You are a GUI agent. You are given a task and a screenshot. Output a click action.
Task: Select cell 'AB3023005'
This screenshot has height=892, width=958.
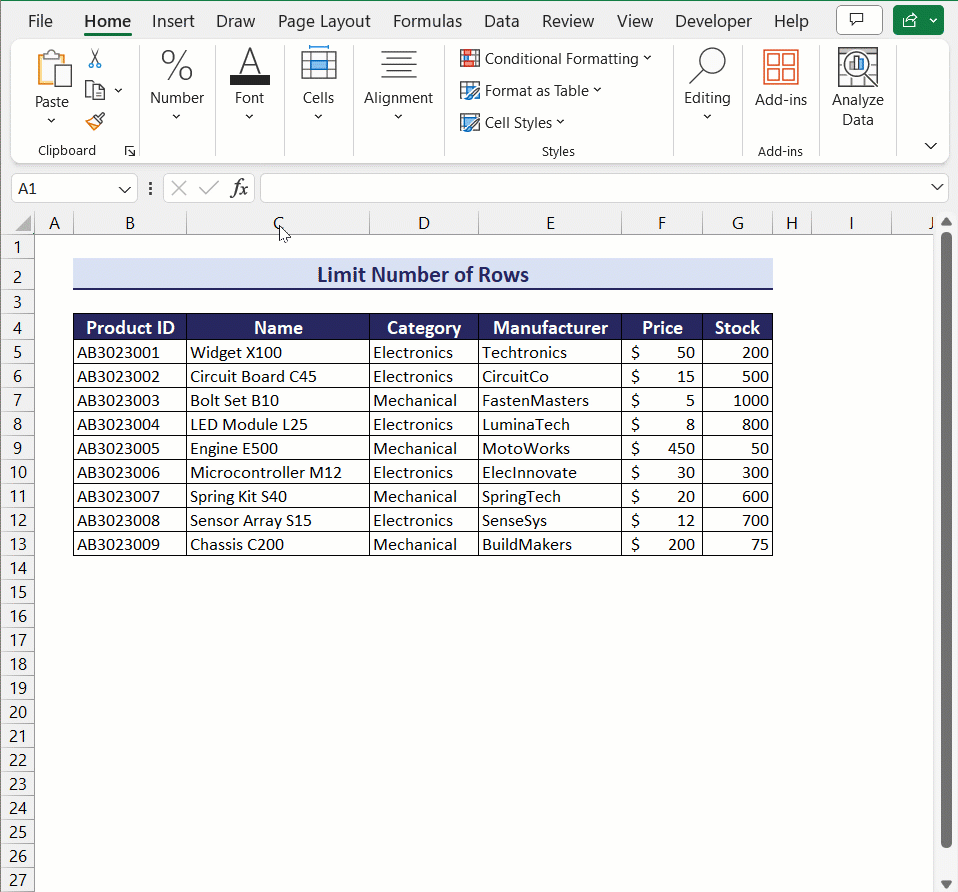(130, 448)
